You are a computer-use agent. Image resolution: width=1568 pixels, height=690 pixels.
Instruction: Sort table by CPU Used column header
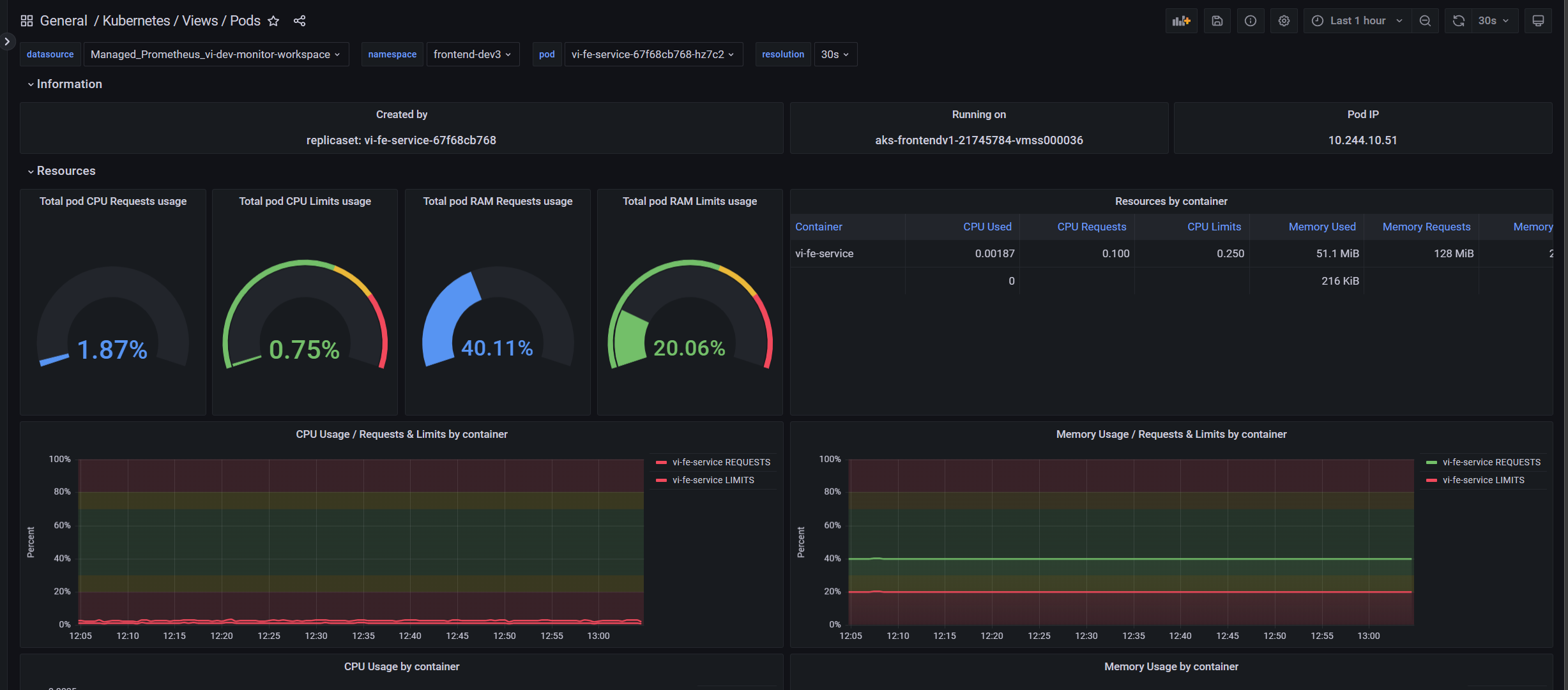click(x=987, y=227)
